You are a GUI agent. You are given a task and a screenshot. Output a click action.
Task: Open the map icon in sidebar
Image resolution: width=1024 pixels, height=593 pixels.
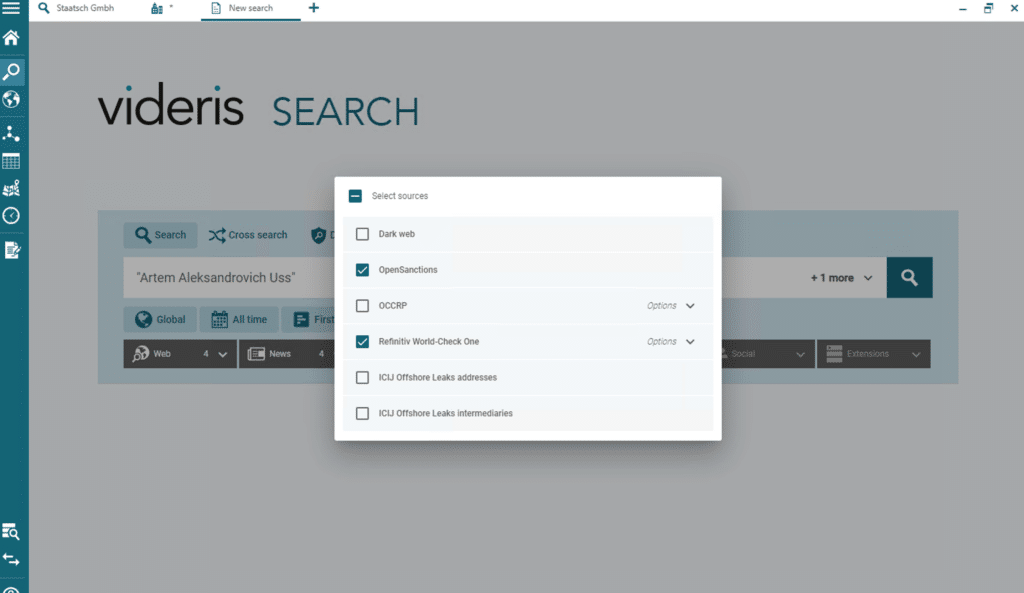(11, 189)
